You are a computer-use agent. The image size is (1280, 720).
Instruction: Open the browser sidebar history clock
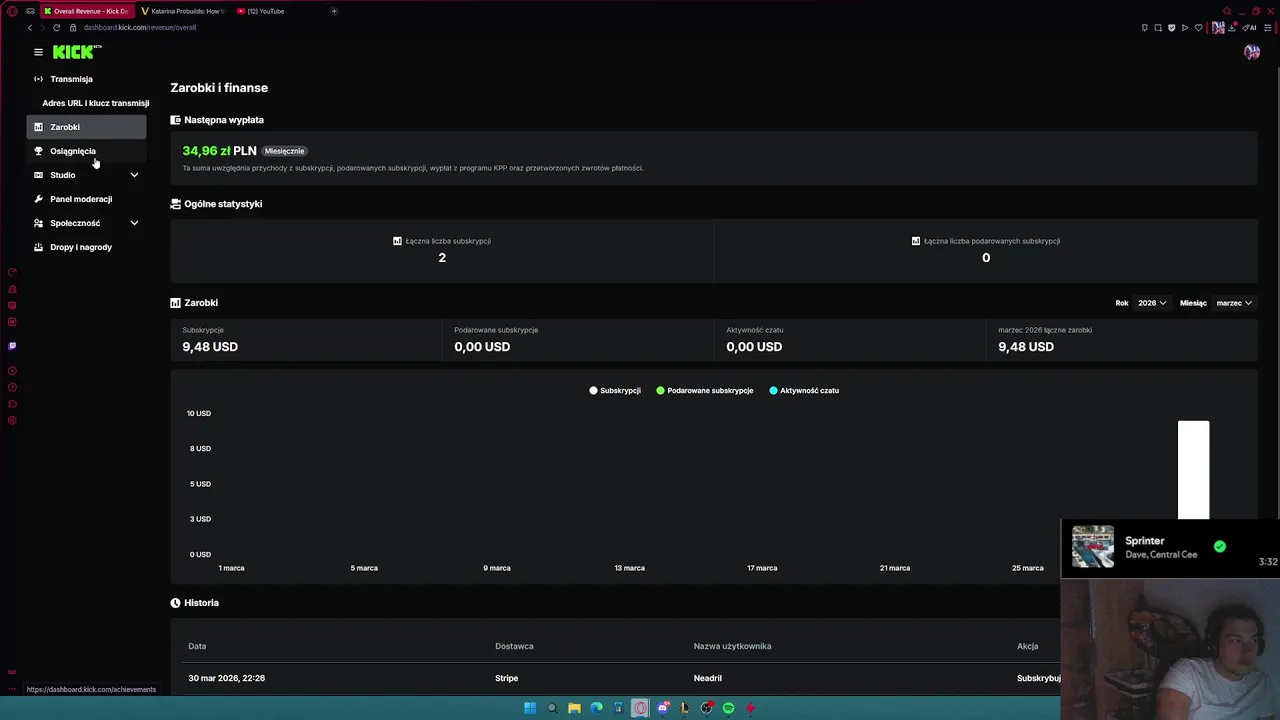(x=12, y=388)
